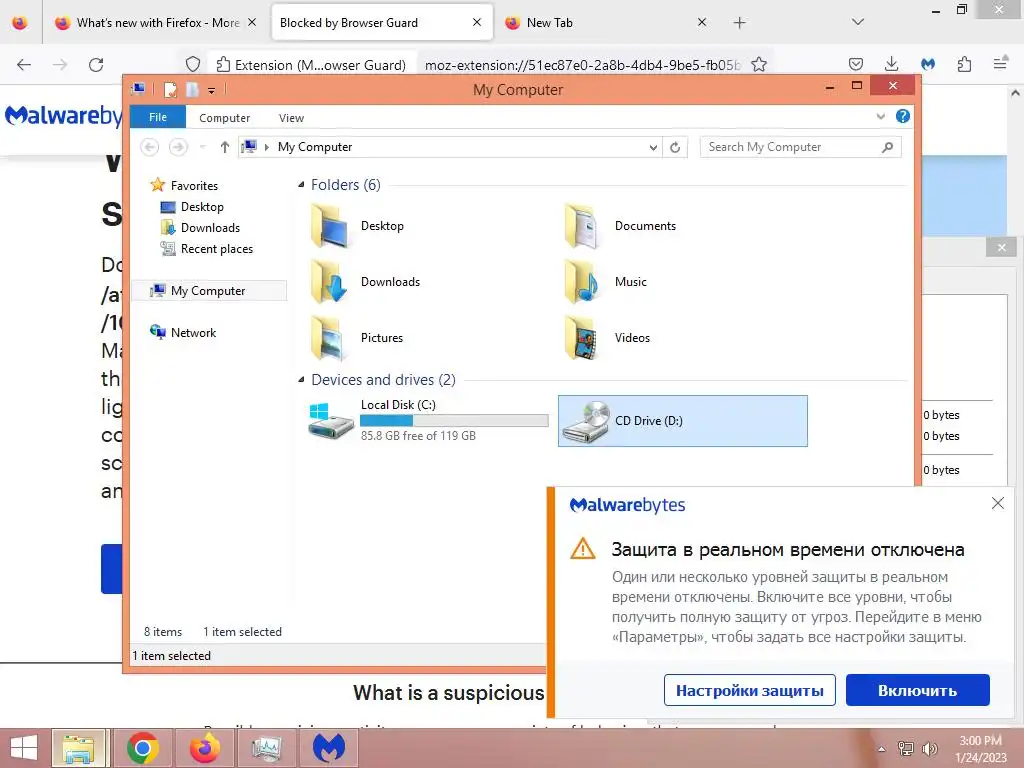1024x768 pixels.
Task: Refresh the My Computer address bar
Action: [675, 147]
